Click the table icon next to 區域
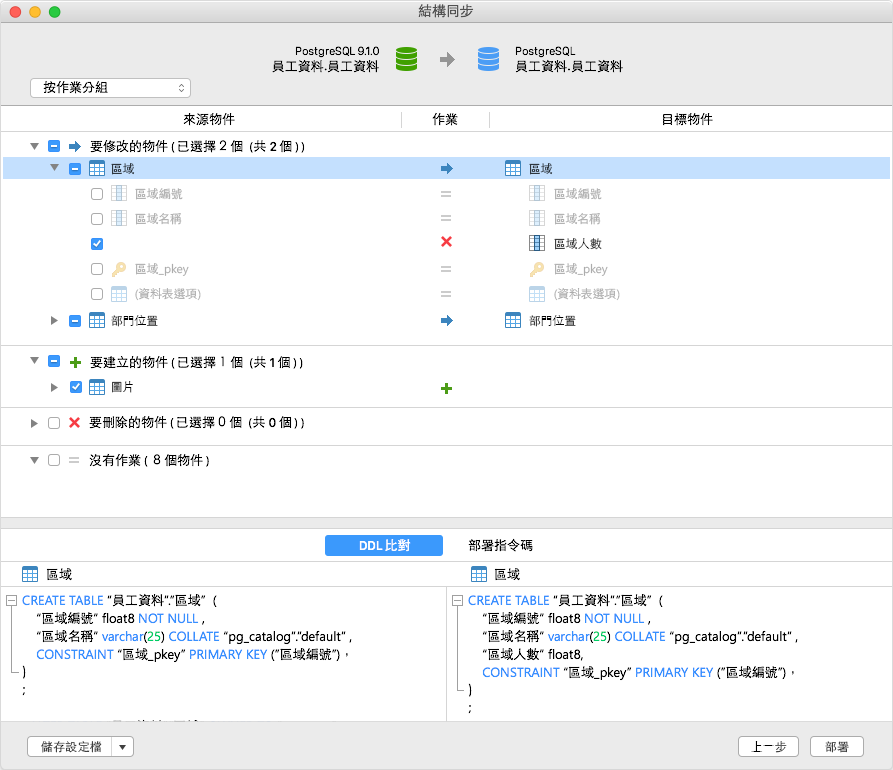This screenshot has width=893, height=770. pos(96,168)
